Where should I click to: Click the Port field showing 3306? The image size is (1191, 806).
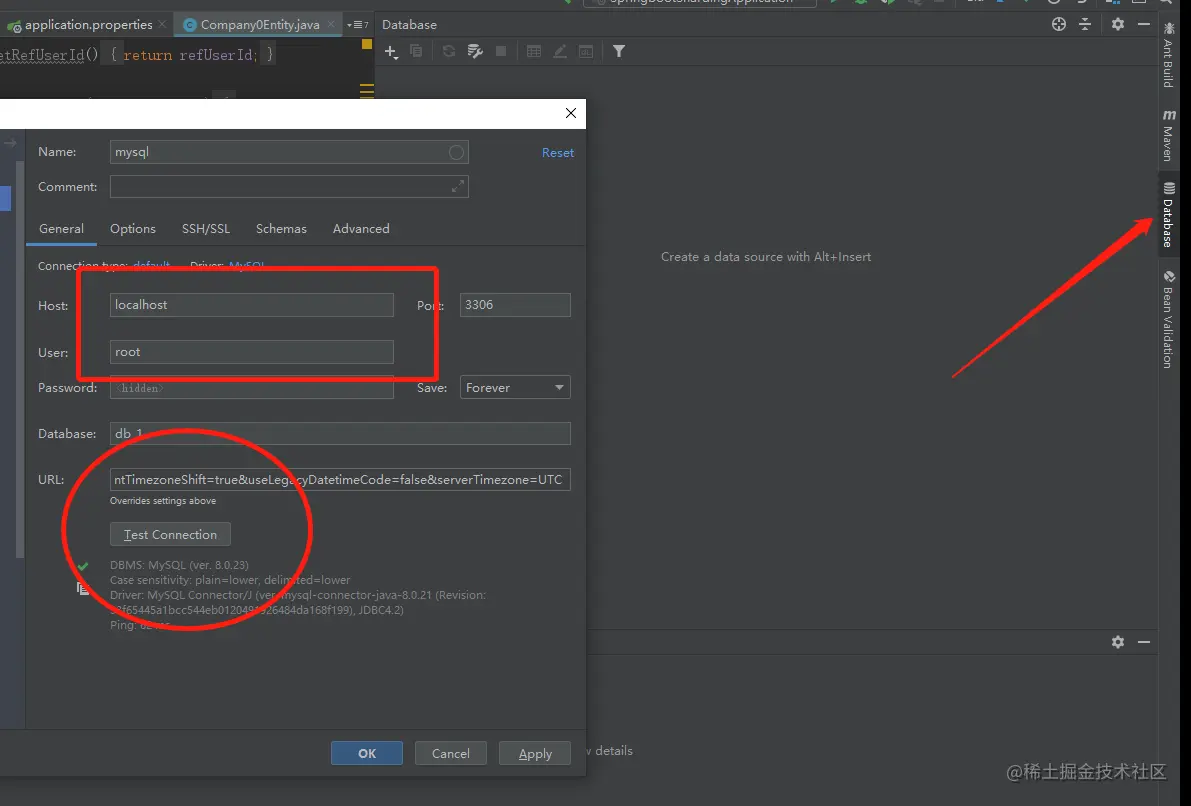tap(515, 305)
